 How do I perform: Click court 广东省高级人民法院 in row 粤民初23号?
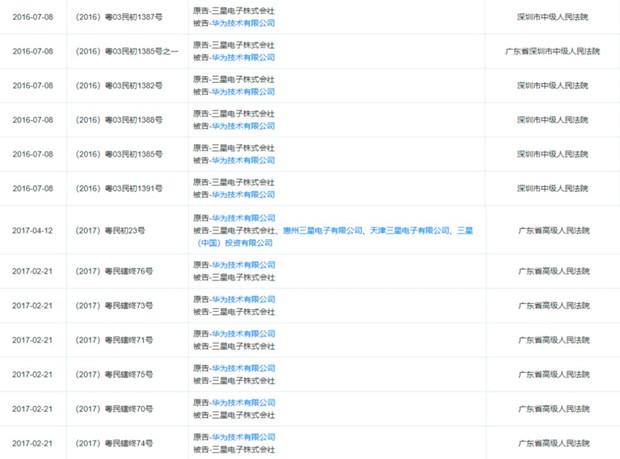[554, 230]
